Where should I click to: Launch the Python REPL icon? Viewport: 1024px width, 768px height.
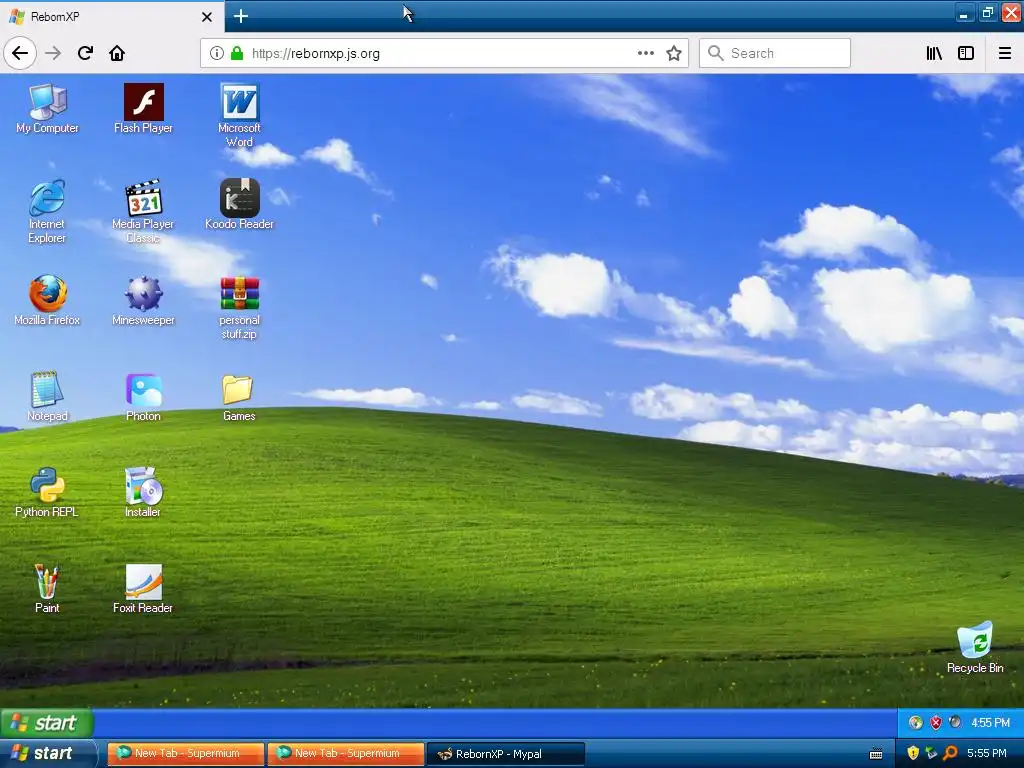[x=47, y=492]
